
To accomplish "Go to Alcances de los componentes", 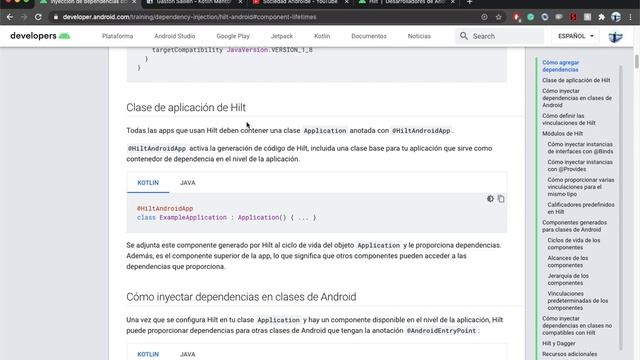I will (568, 261).
